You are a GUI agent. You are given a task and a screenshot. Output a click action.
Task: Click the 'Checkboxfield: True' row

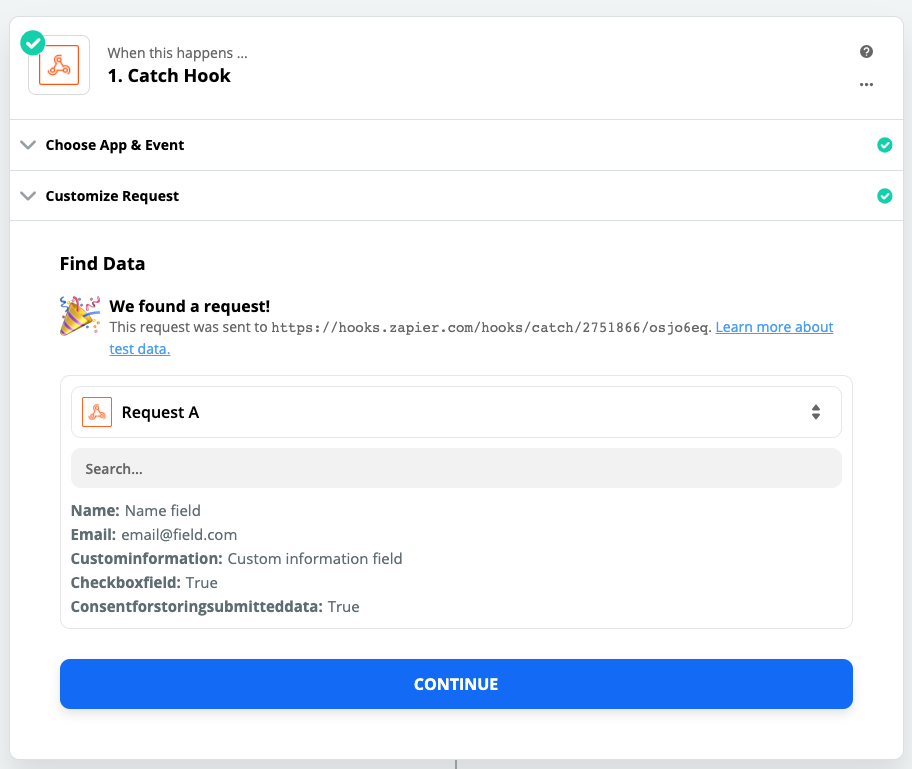[x=144, y=583]
